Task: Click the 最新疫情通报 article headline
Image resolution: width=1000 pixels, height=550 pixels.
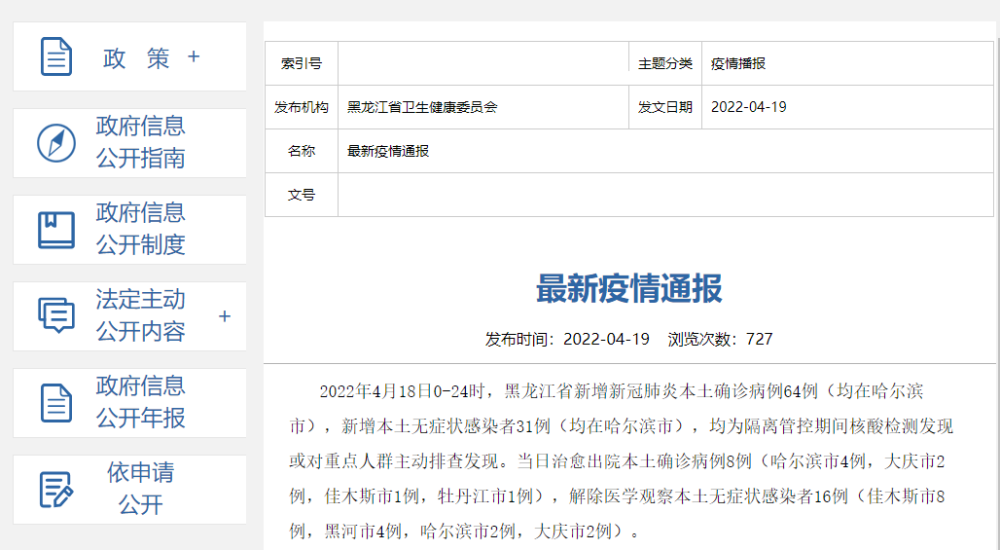Action: pyautogui.click(x=629, y=289)
